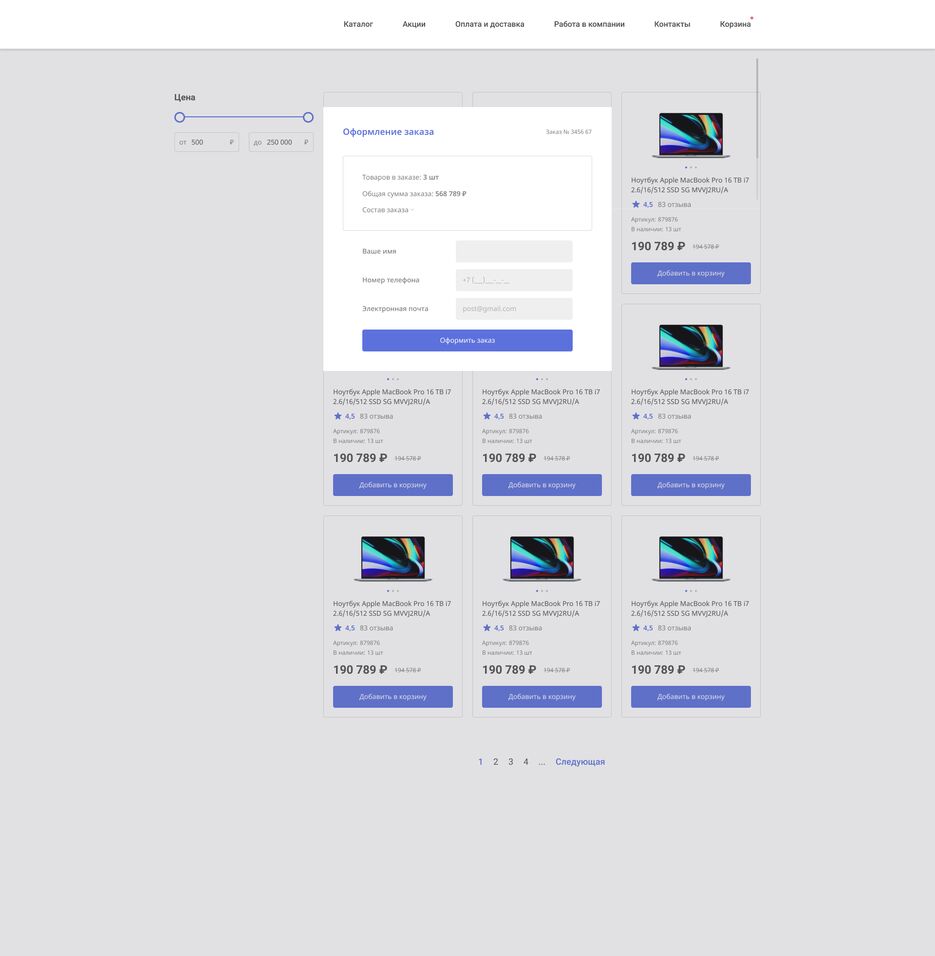Go to the Акции page

click(x=414, y=24)
